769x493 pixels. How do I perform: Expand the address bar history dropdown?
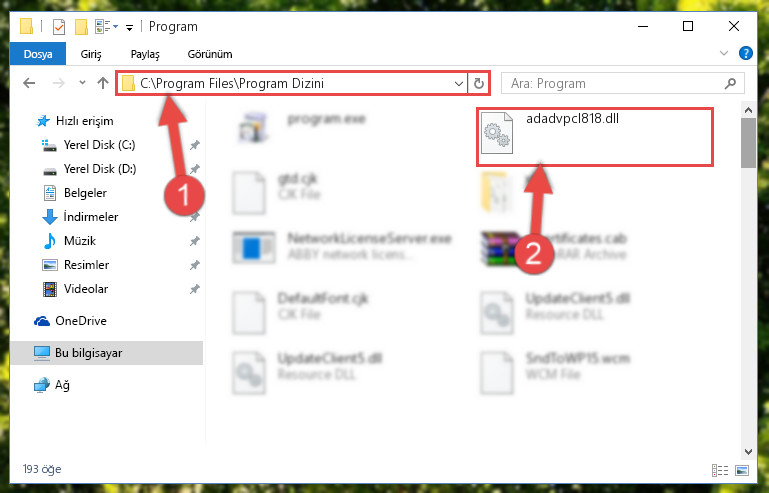459,83
